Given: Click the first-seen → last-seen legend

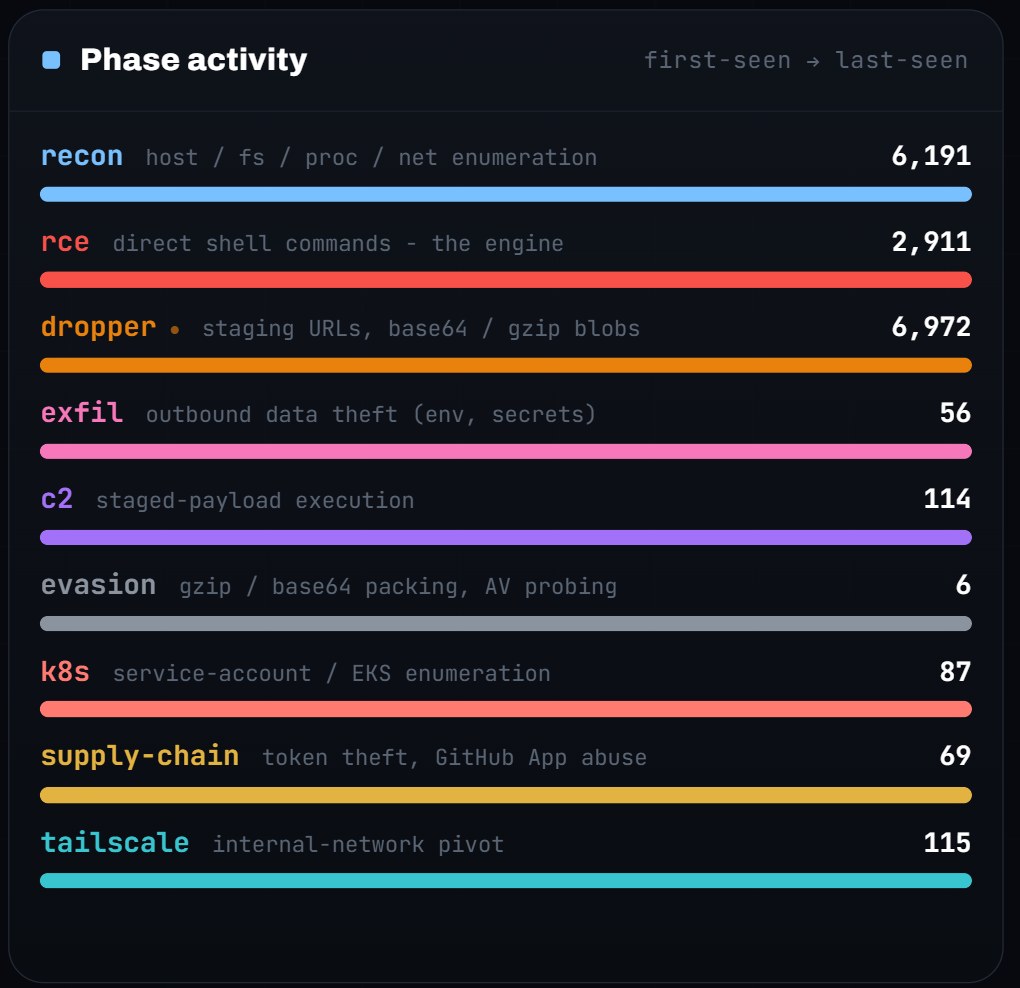Looking at the screenshot, I should coord(806,60).
